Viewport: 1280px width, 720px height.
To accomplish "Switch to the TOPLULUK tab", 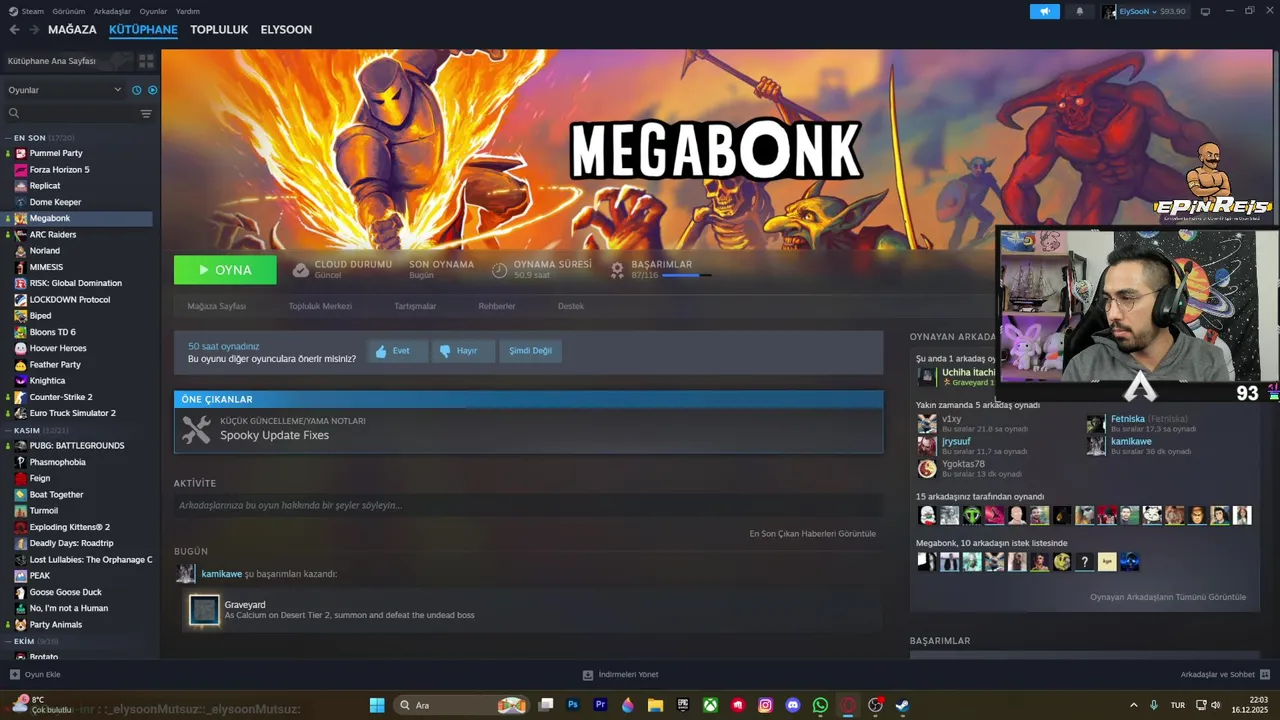I will pos(219,30).
